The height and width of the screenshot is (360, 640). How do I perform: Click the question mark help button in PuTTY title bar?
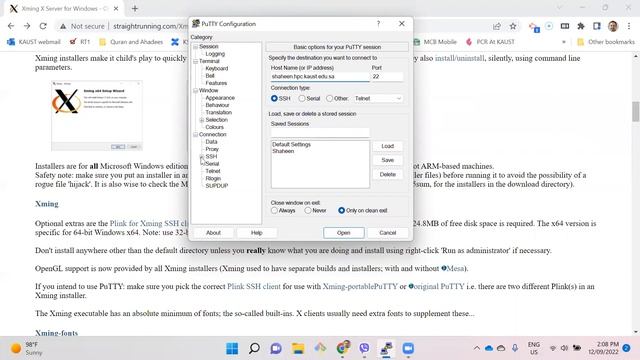[x=378, y=24]
